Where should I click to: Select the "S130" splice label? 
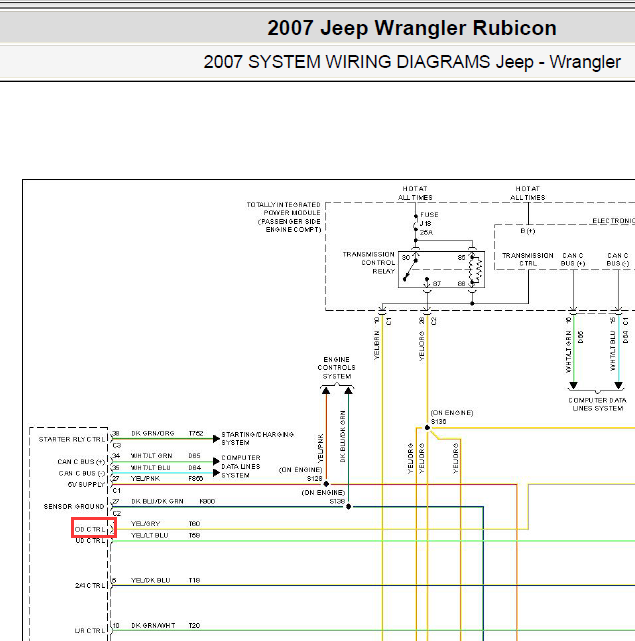pos(438,421)
